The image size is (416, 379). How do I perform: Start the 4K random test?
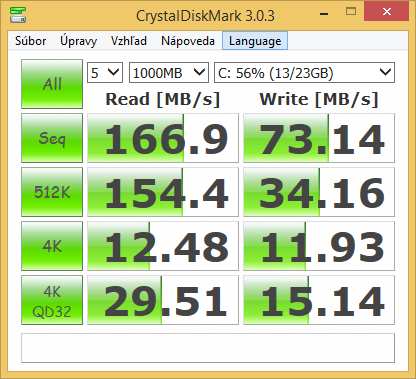[x=52, y=246]
